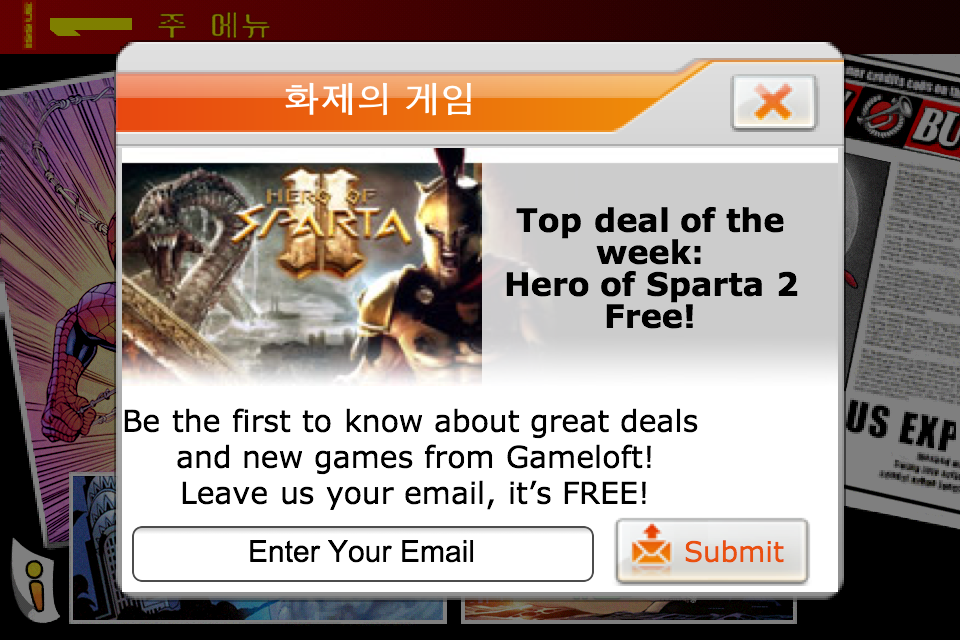Viewport: 960px width, 640px height.
Task: Click the Submit button text
Action: (x=733, y=552)
